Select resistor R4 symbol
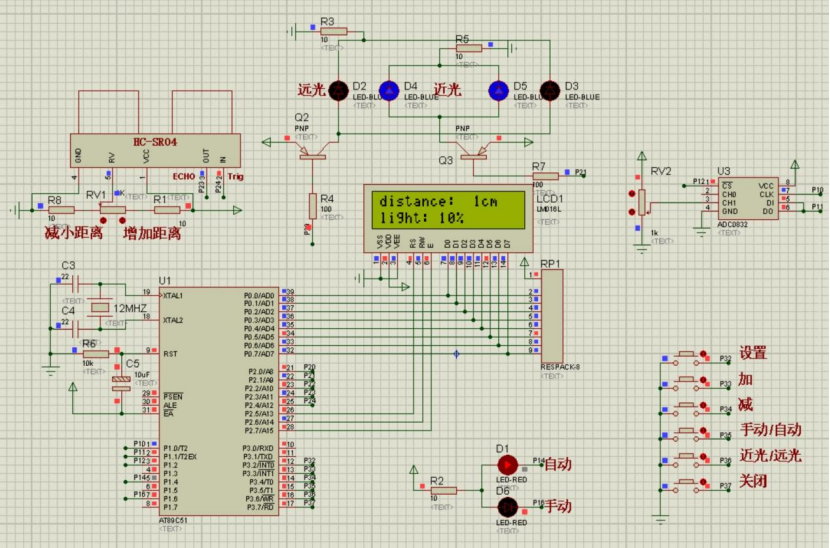This screenshot has width=830, height=548. (312, 206)
